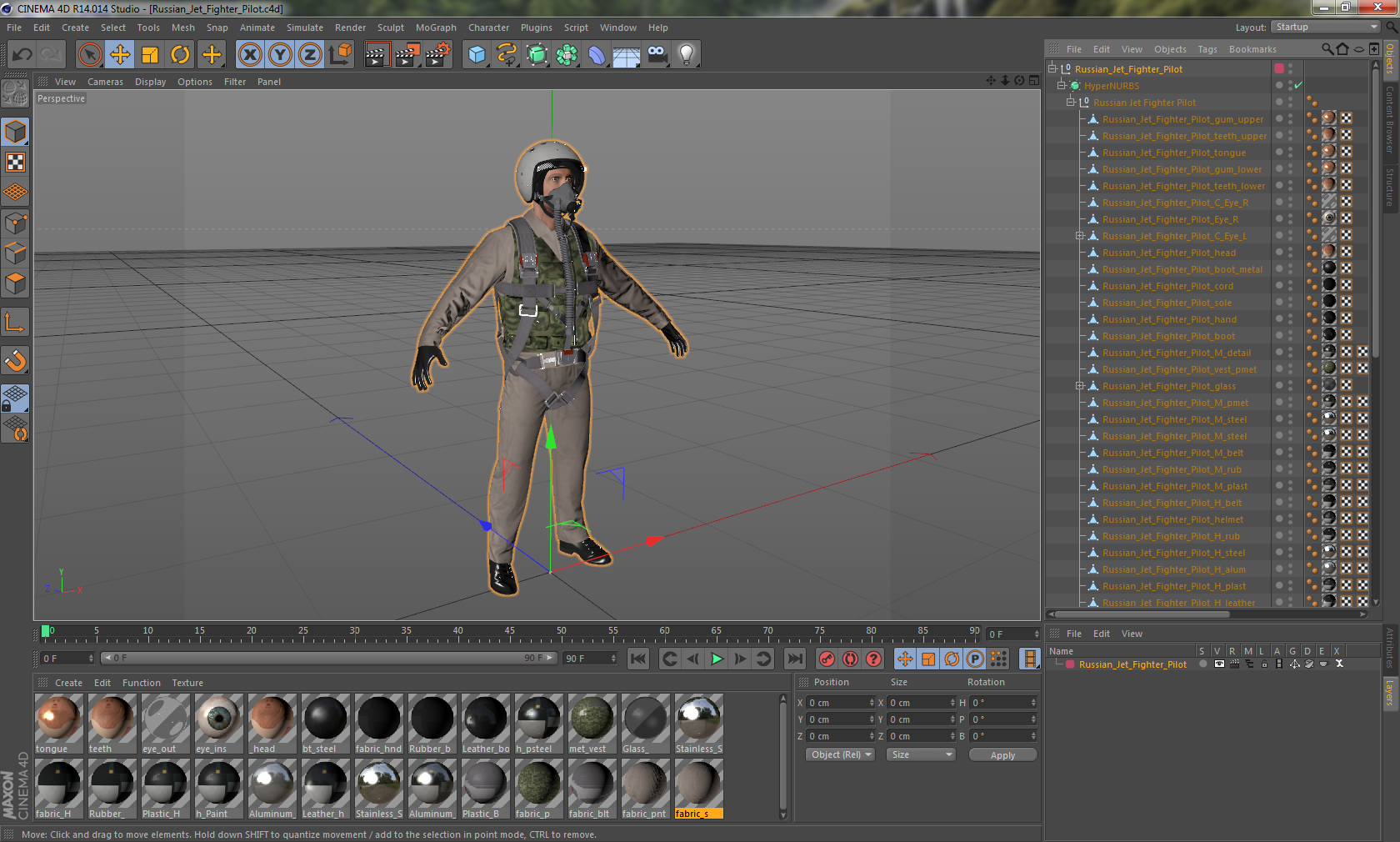Screen dimensions: 1400x842
Task: Click the Undo arrow icon
Action: click(x=22, y=55)
